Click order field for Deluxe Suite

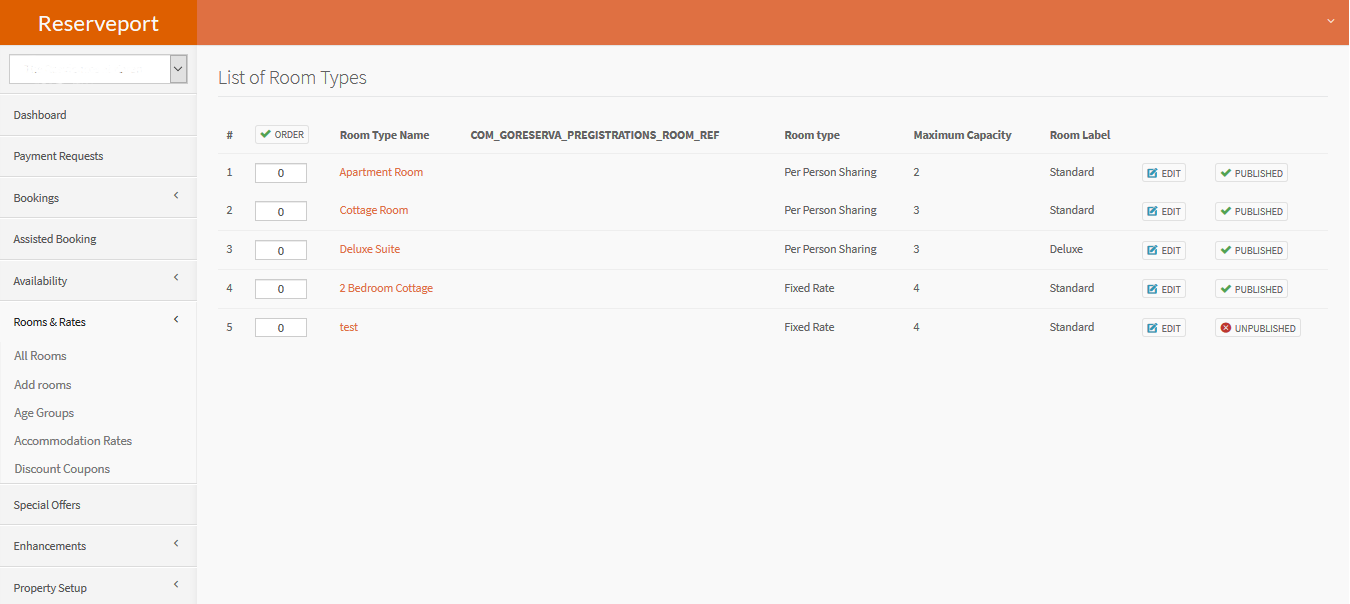[x=281, y=250]
